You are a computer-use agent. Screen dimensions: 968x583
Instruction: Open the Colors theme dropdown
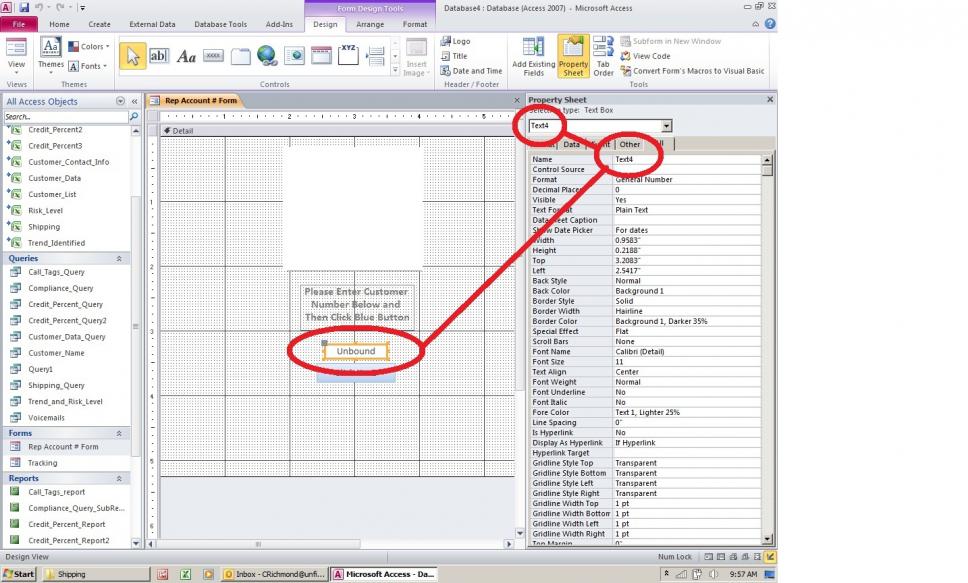[x=88, y=46]
